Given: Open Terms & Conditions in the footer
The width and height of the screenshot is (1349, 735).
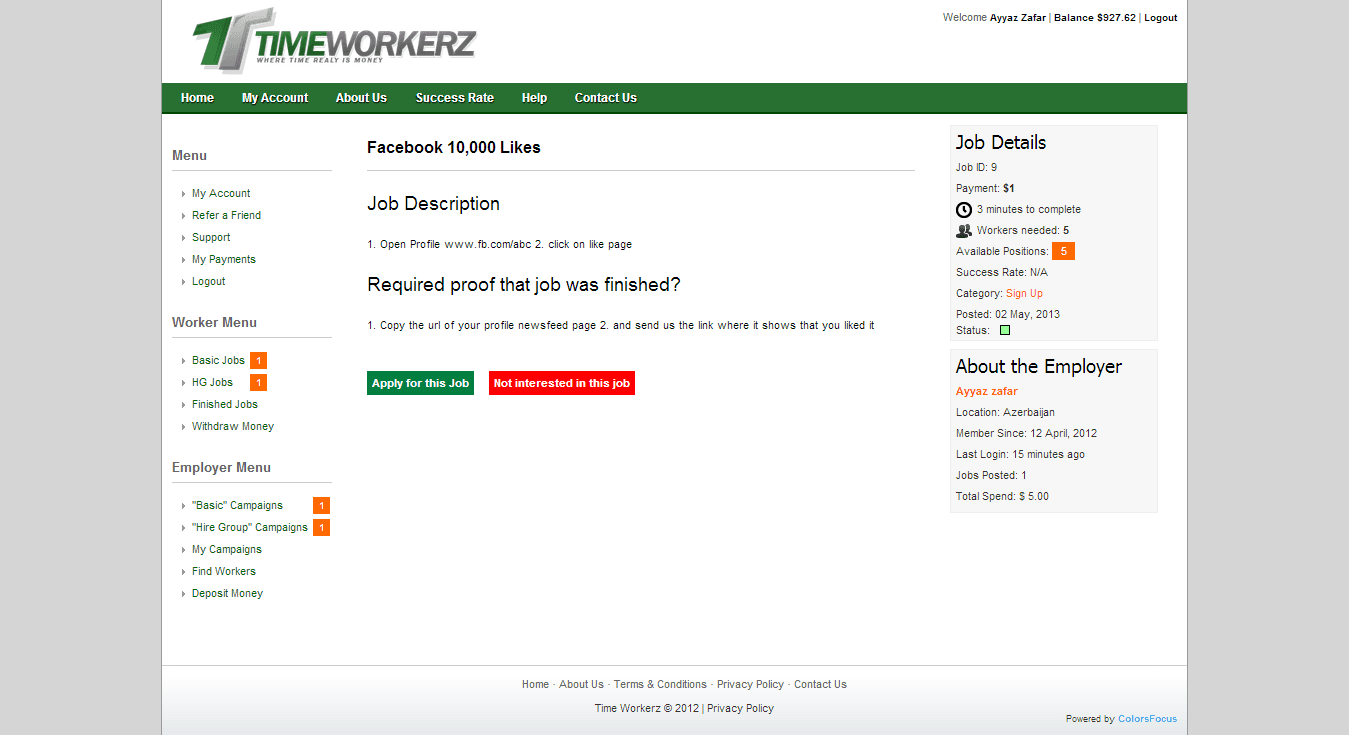Looking at the screenshot, I should (660, 685).
